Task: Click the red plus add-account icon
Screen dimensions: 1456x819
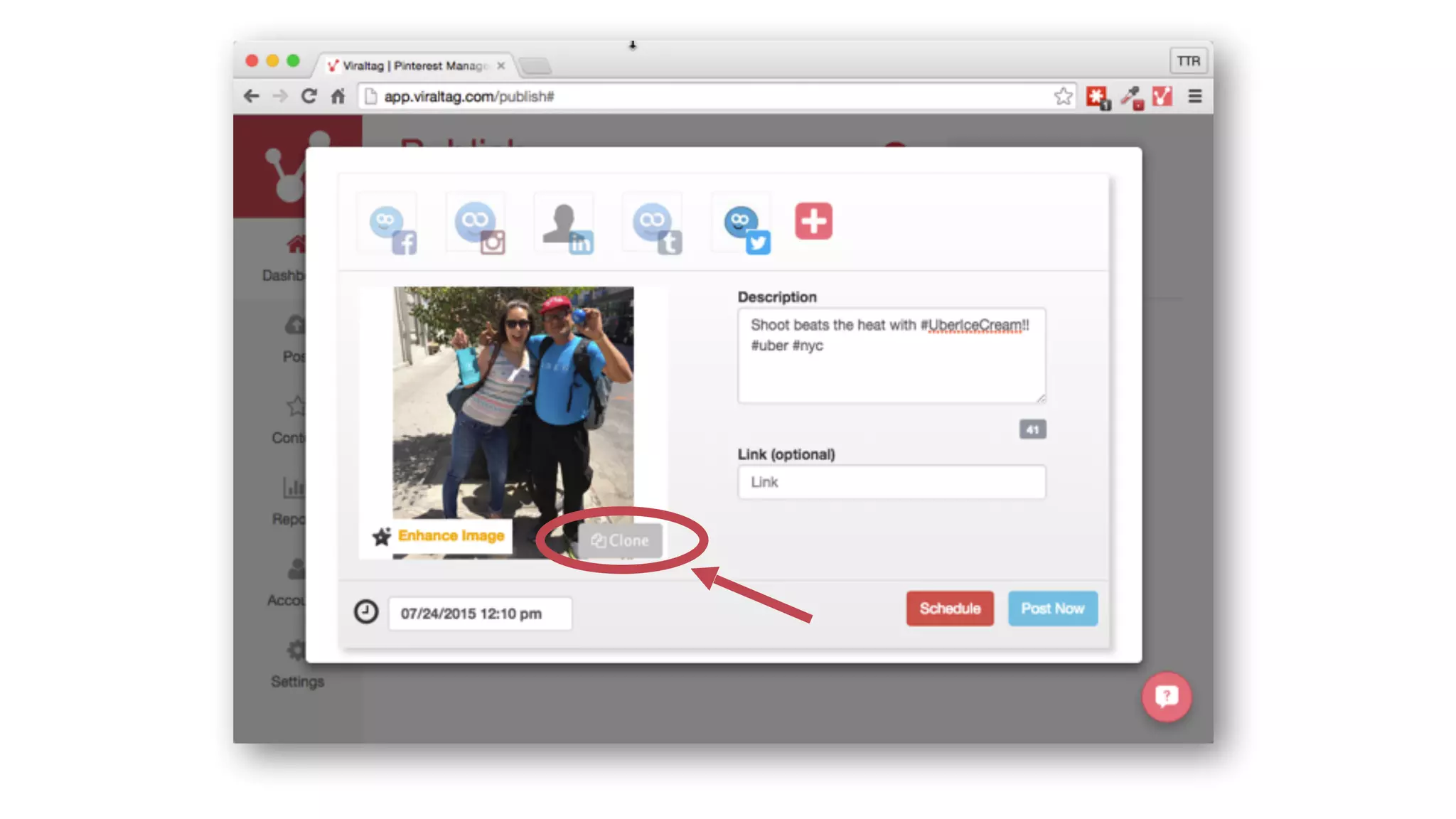Action: click(x=813, y=221)
